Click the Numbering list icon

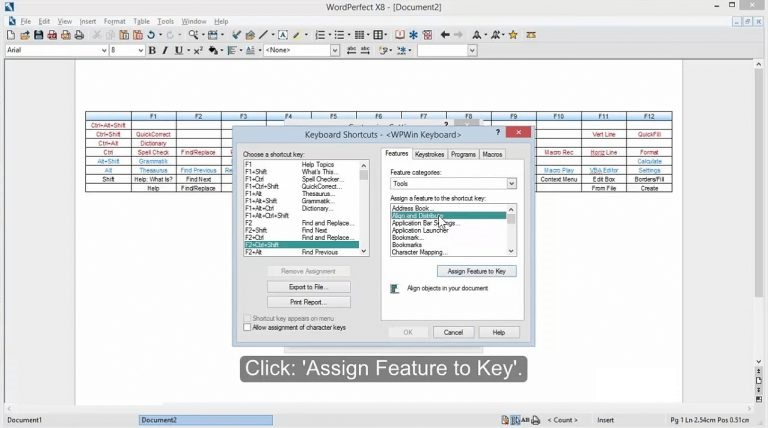[320, 35]
